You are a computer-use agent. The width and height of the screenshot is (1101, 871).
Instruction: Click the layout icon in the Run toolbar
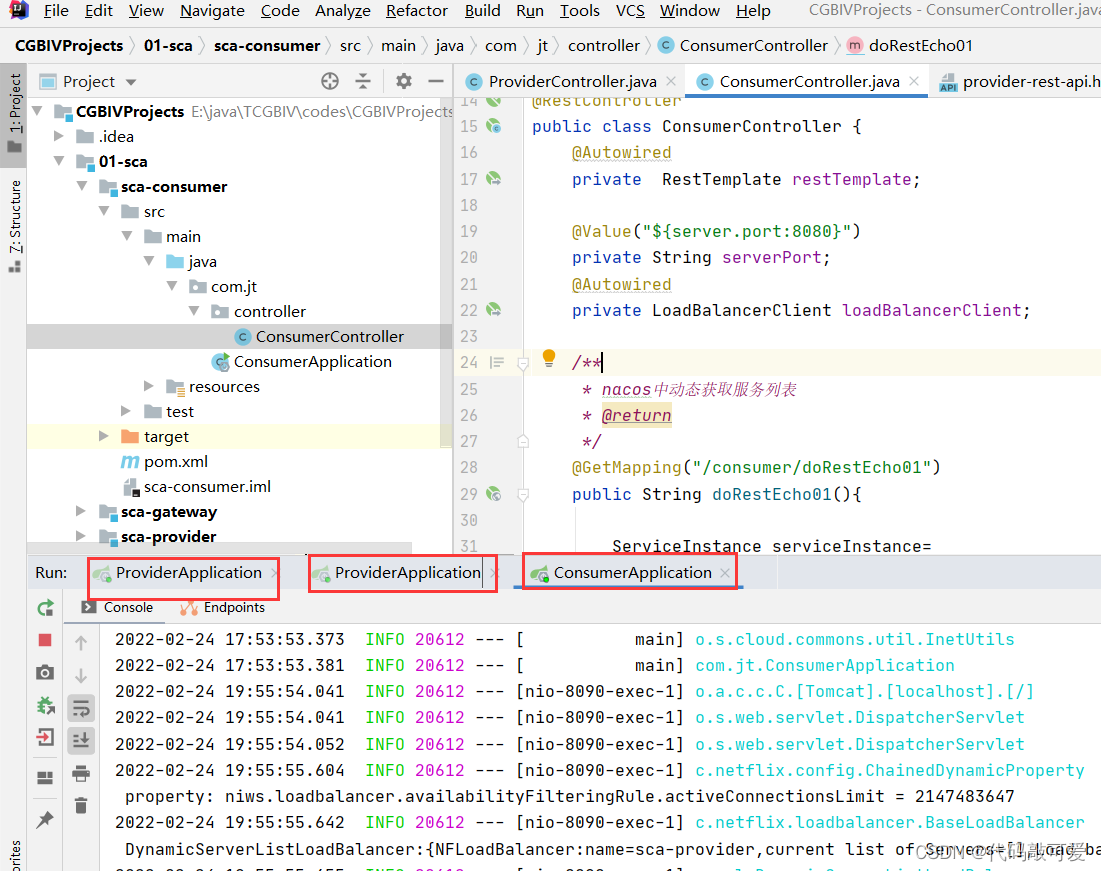pyautogui.click(x=45, y=777)
